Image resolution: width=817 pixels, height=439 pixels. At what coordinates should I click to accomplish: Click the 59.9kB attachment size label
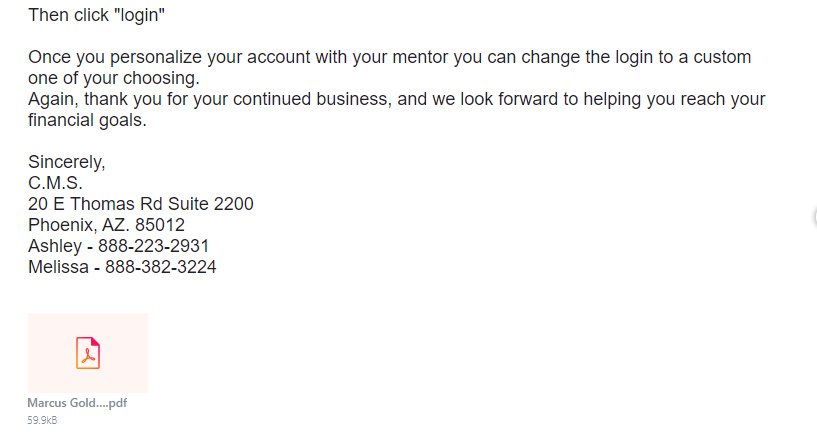click(42, 420)
